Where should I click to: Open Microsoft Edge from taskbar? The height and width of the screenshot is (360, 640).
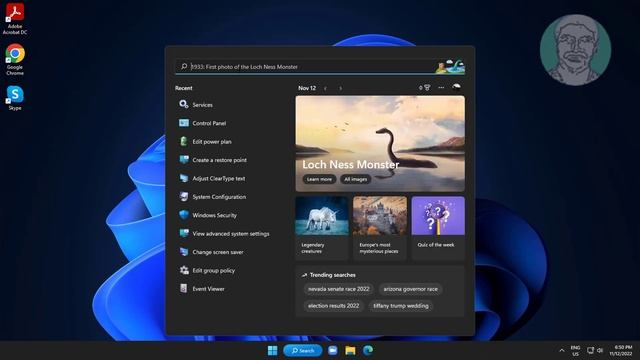point(368,350)
